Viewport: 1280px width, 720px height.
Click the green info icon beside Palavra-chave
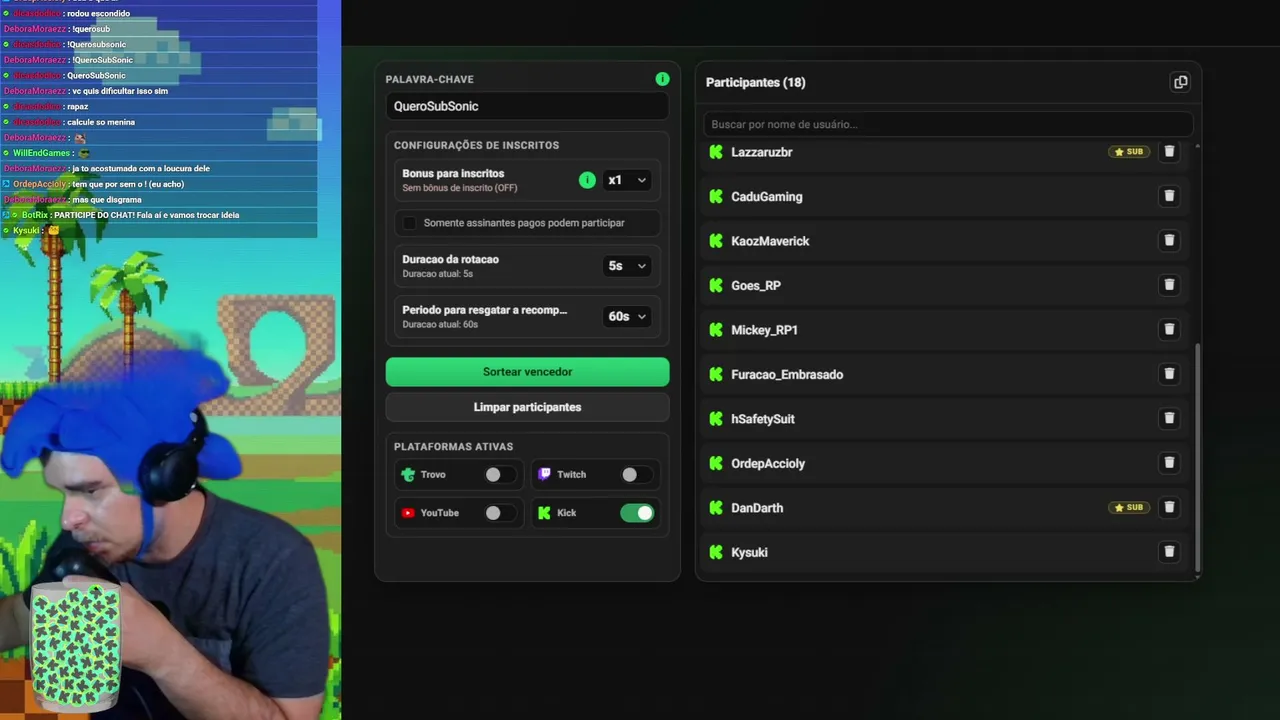(x=662, y=79)
